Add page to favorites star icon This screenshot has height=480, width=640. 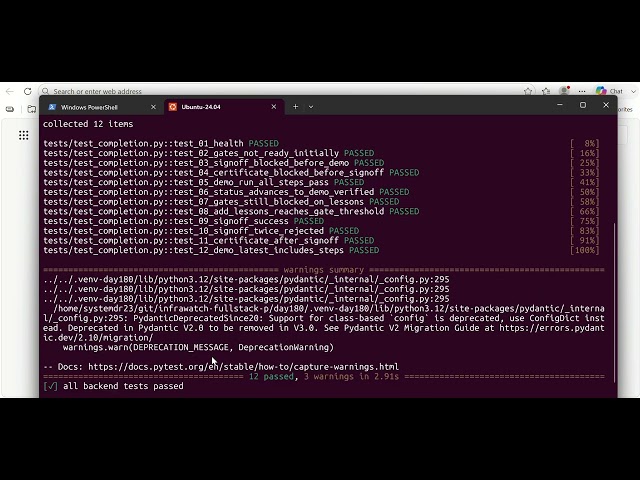coord(528,91)
